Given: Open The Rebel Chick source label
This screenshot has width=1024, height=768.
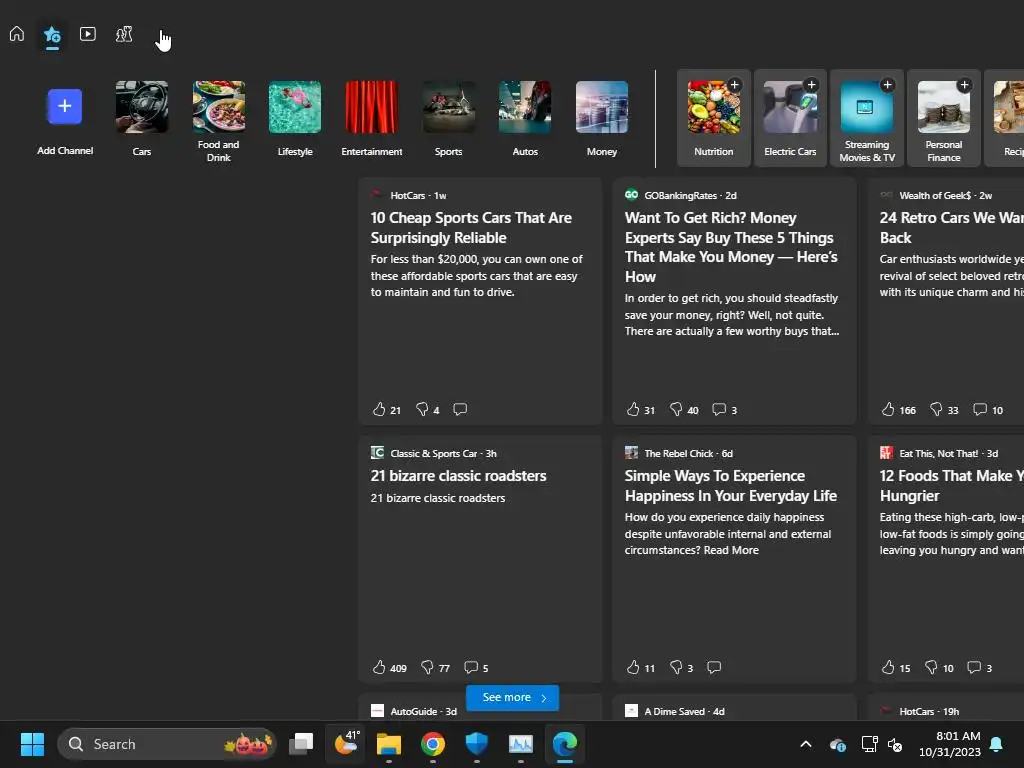Looking at the screenshot, I should tap(688, 453).
